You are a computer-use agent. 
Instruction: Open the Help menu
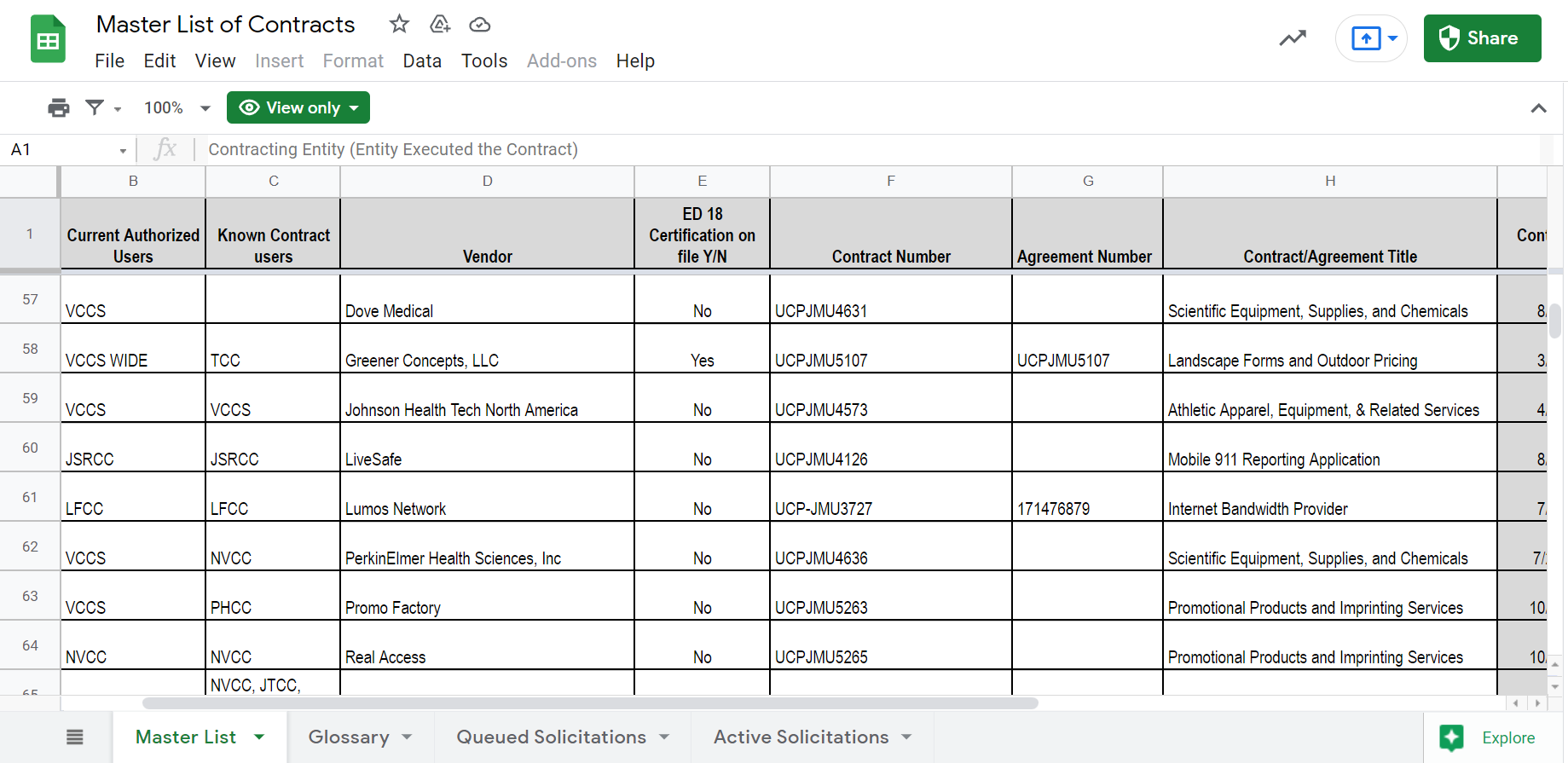pos(635,61)
